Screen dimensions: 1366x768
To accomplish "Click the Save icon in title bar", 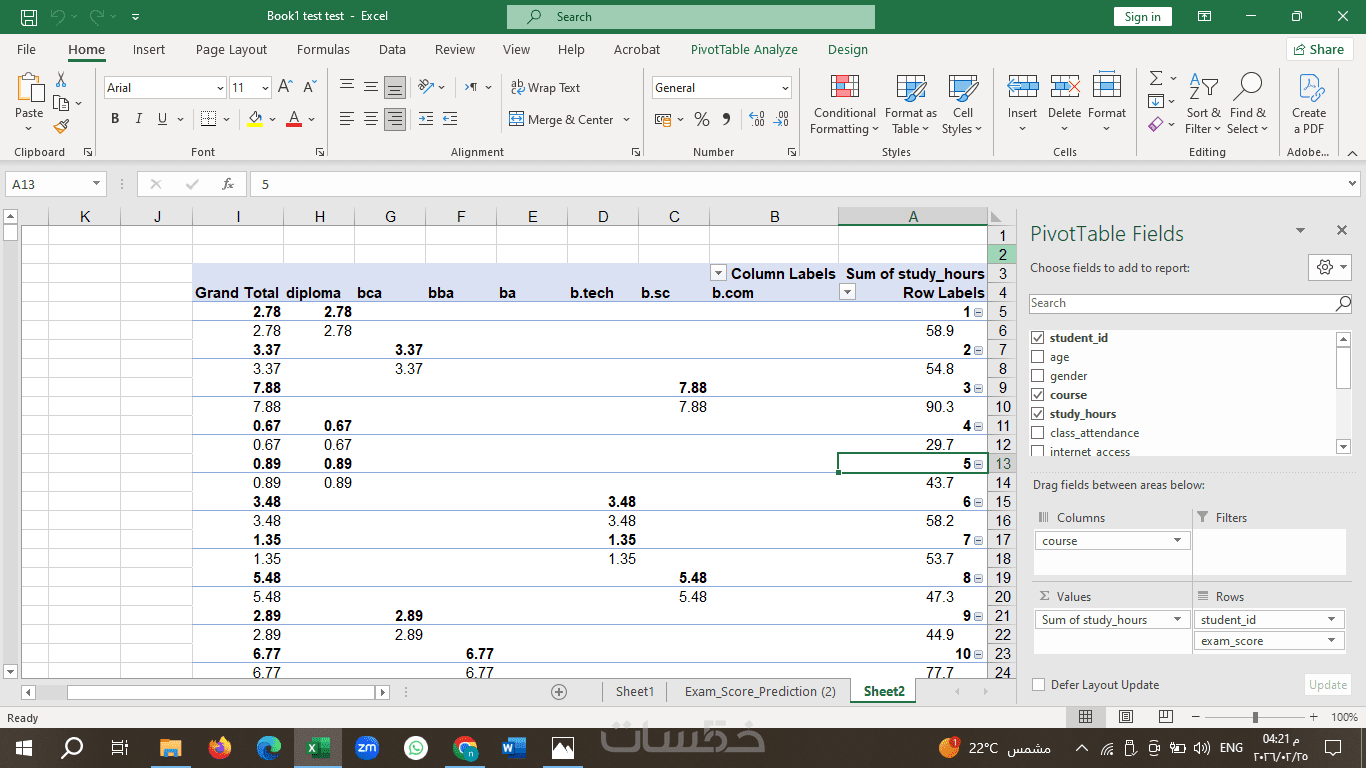I will 29,16.
